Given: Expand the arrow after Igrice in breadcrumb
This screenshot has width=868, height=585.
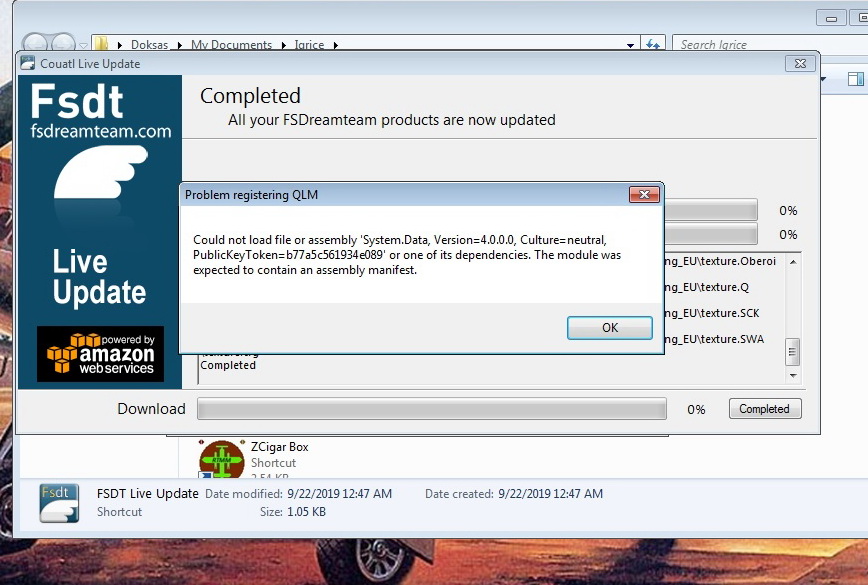Looking at the screenshot, I should pyautogui.click(x=335, y=45).
